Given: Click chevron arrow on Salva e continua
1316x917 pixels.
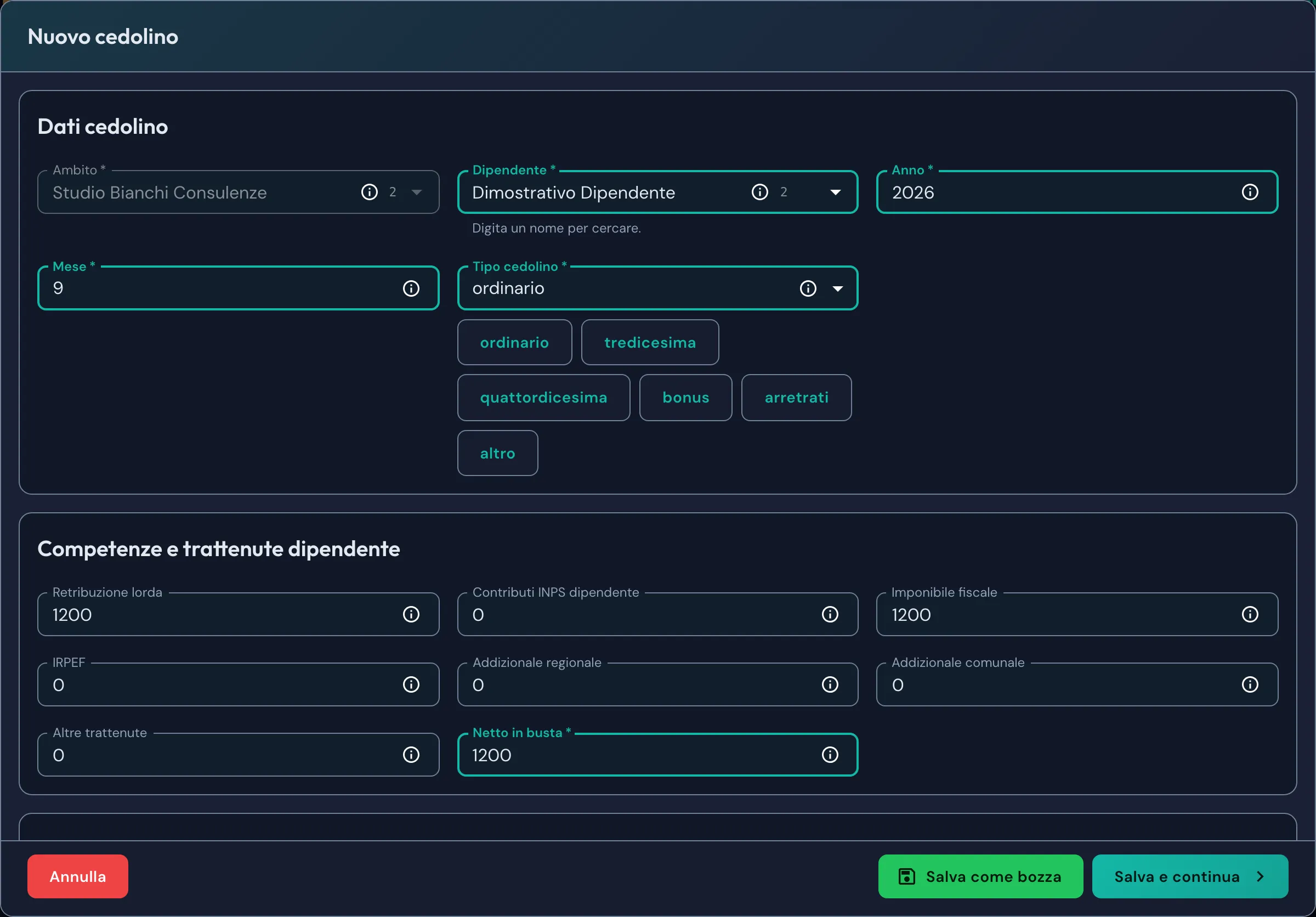Looking at the screenshot, I should [x=1260, y=876].
